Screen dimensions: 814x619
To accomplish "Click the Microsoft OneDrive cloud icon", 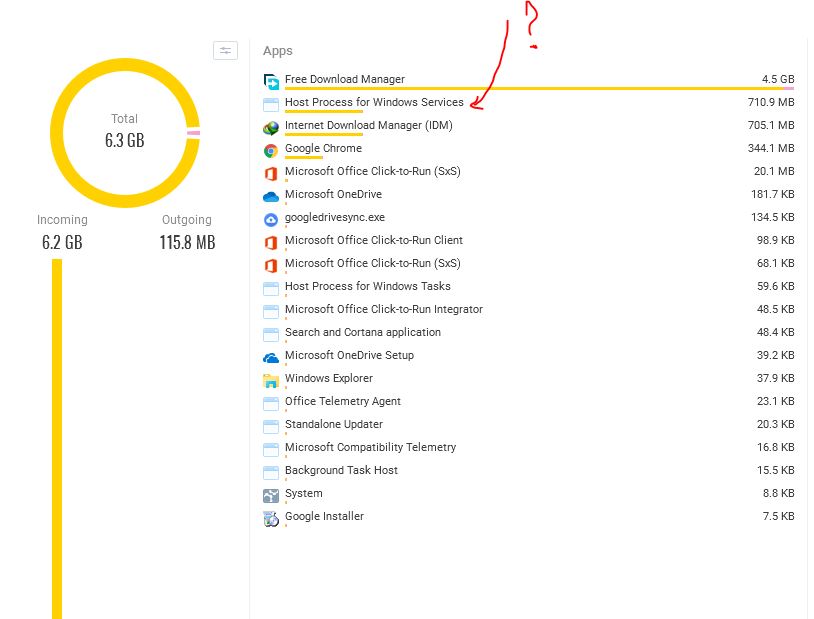I will [x=271, y=197].
